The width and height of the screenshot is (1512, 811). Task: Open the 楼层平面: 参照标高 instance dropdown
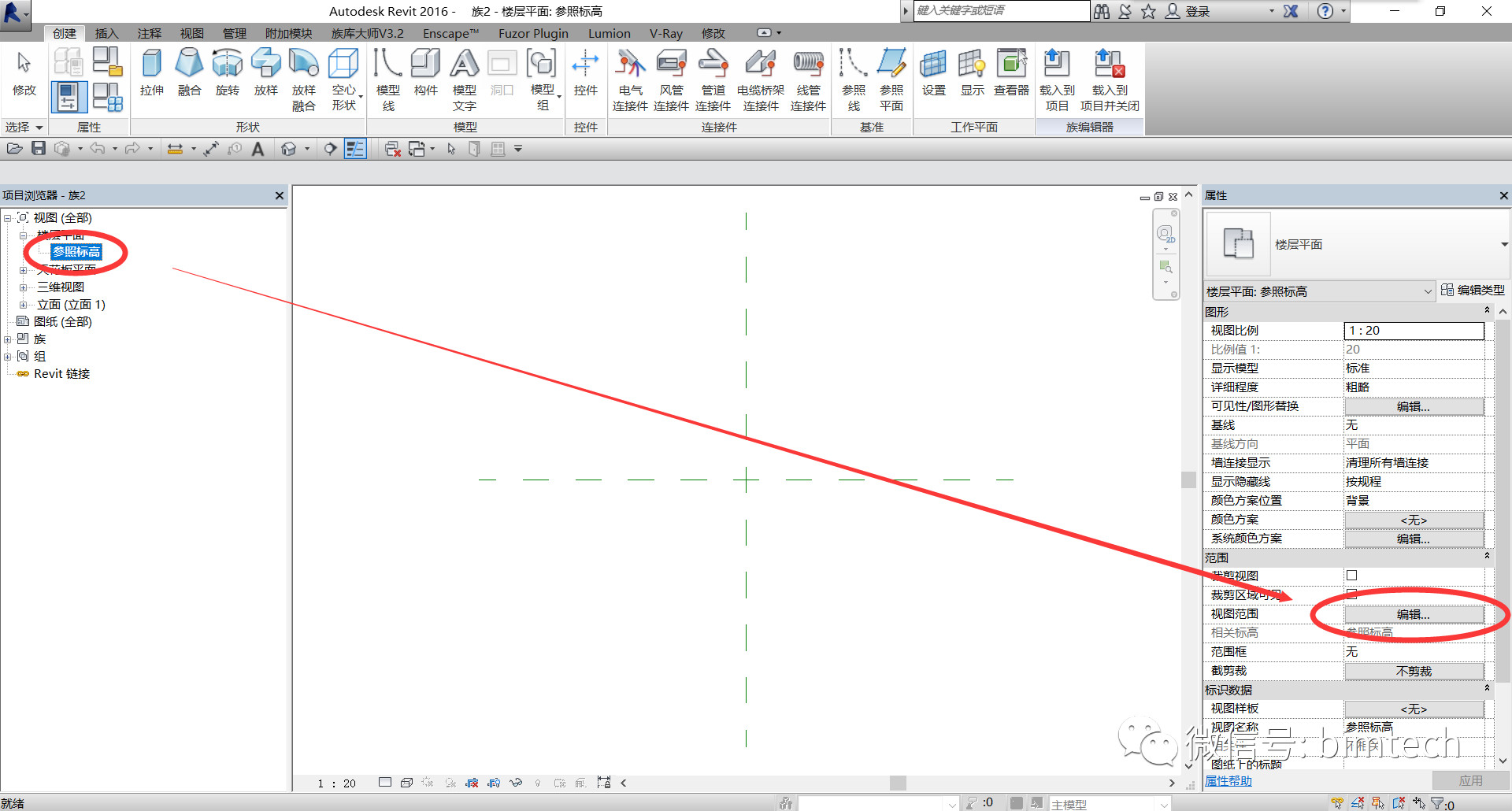[x=1320, y=291]
